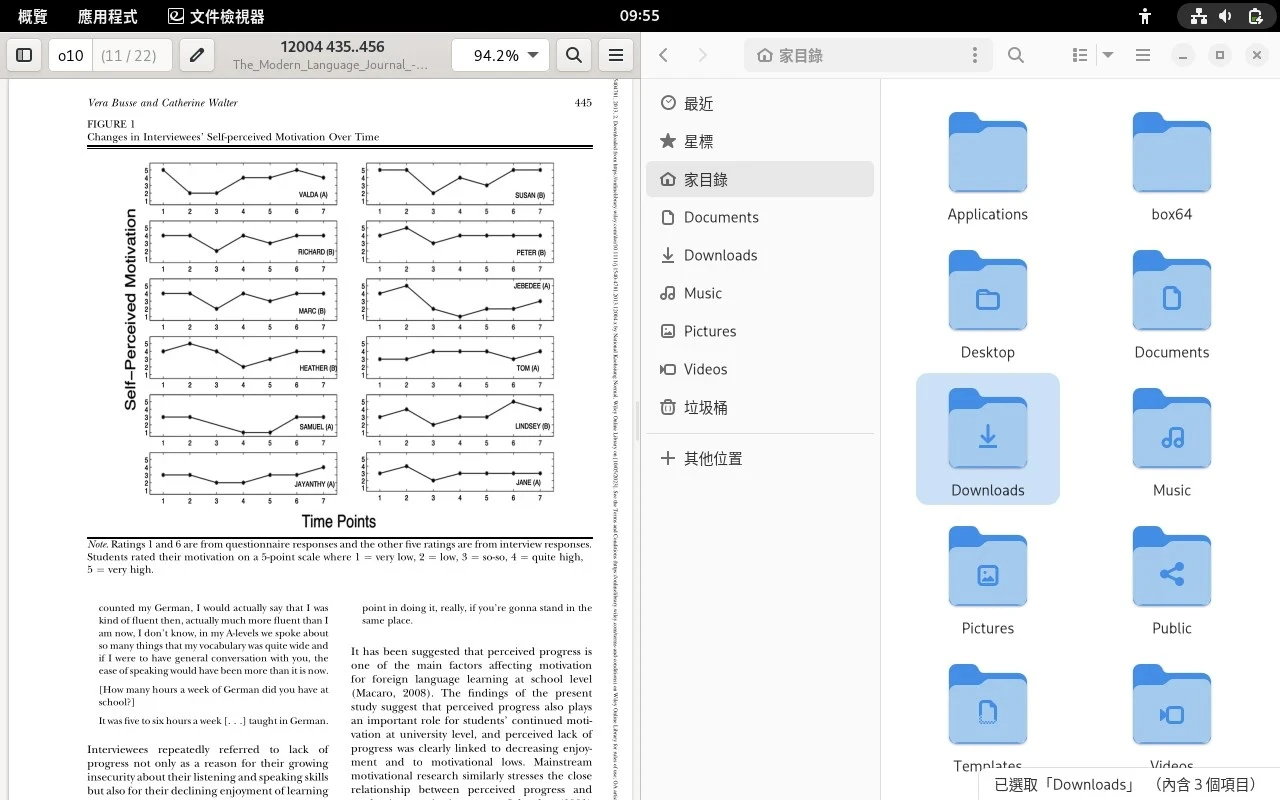The height and width of the screenshot is (800, 1280).
Task: Open document viewer hamburger menu
Action: coord(616,56)
